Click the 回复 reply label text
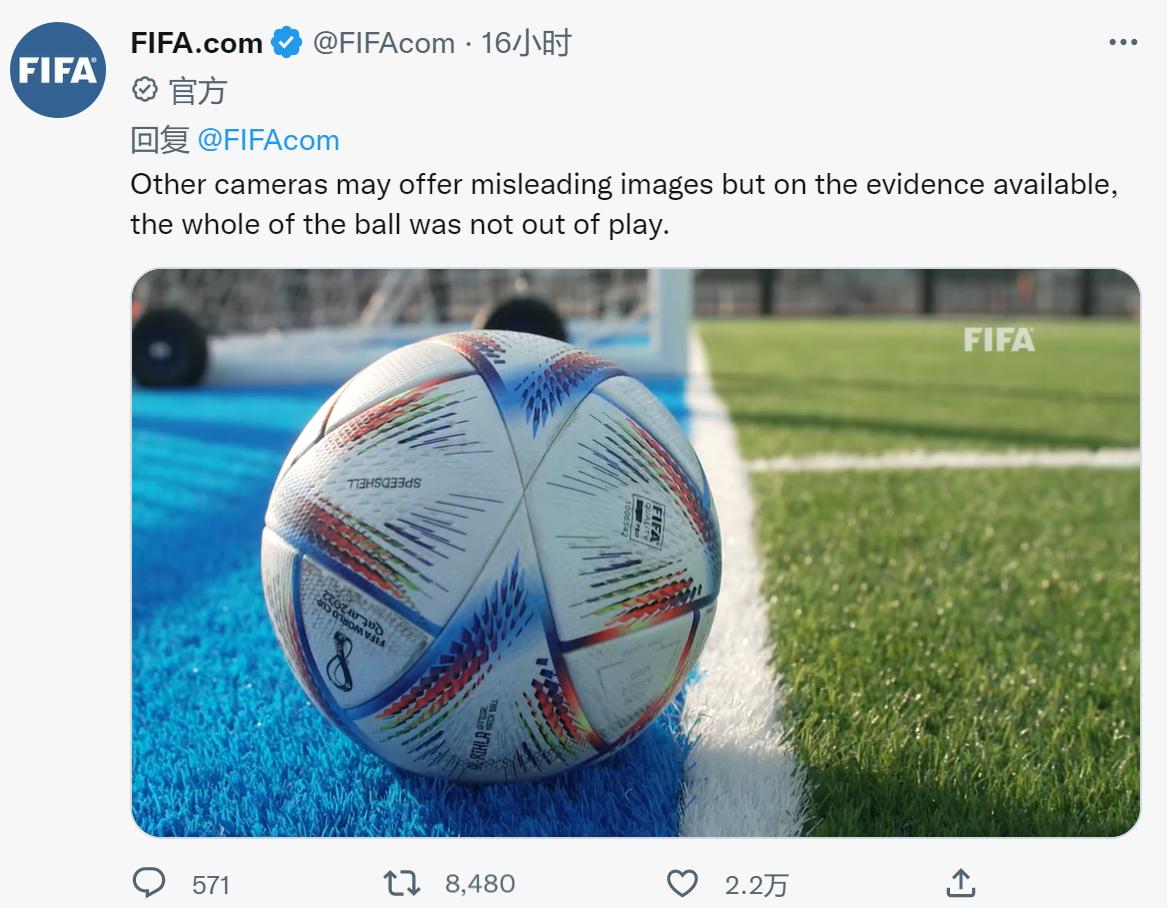This screenshot has width=1167, height=908. coord(160,140)
